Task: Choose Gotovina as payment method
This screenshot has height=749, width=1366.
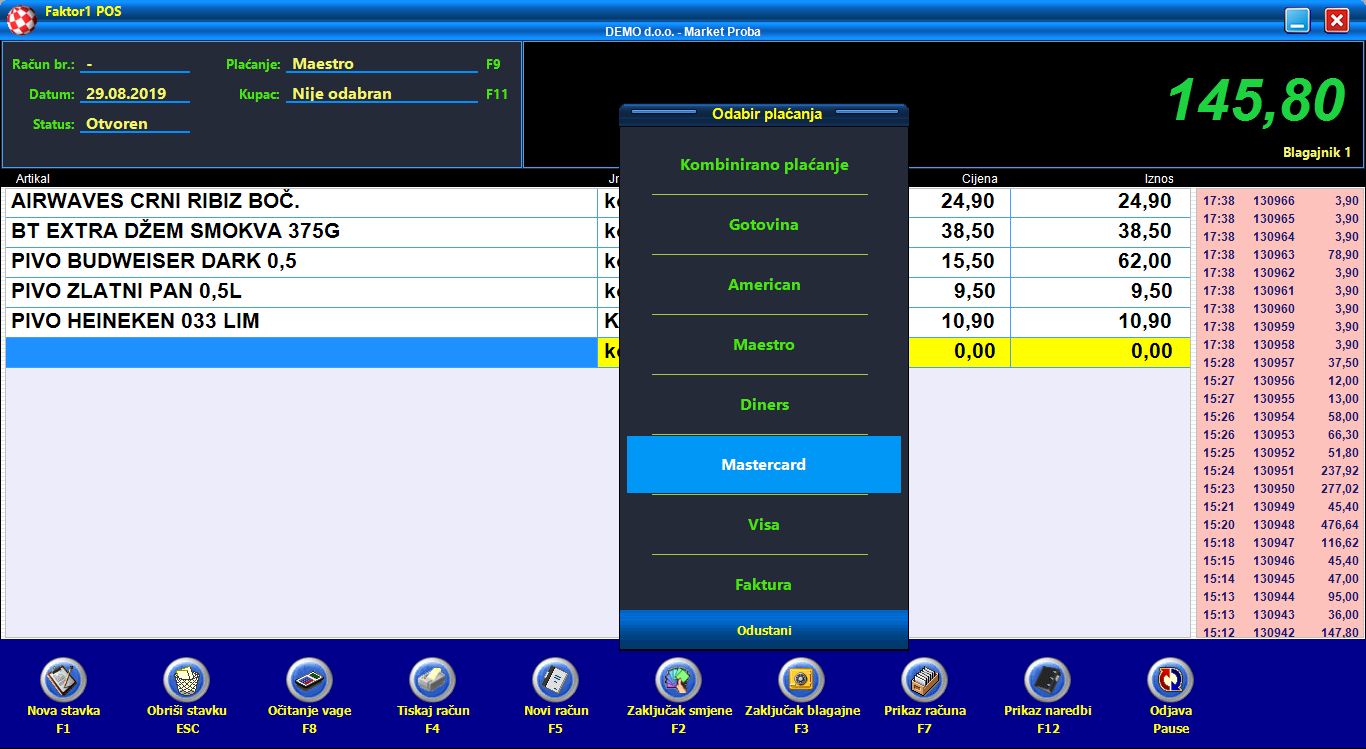Action: coord(764,225)
